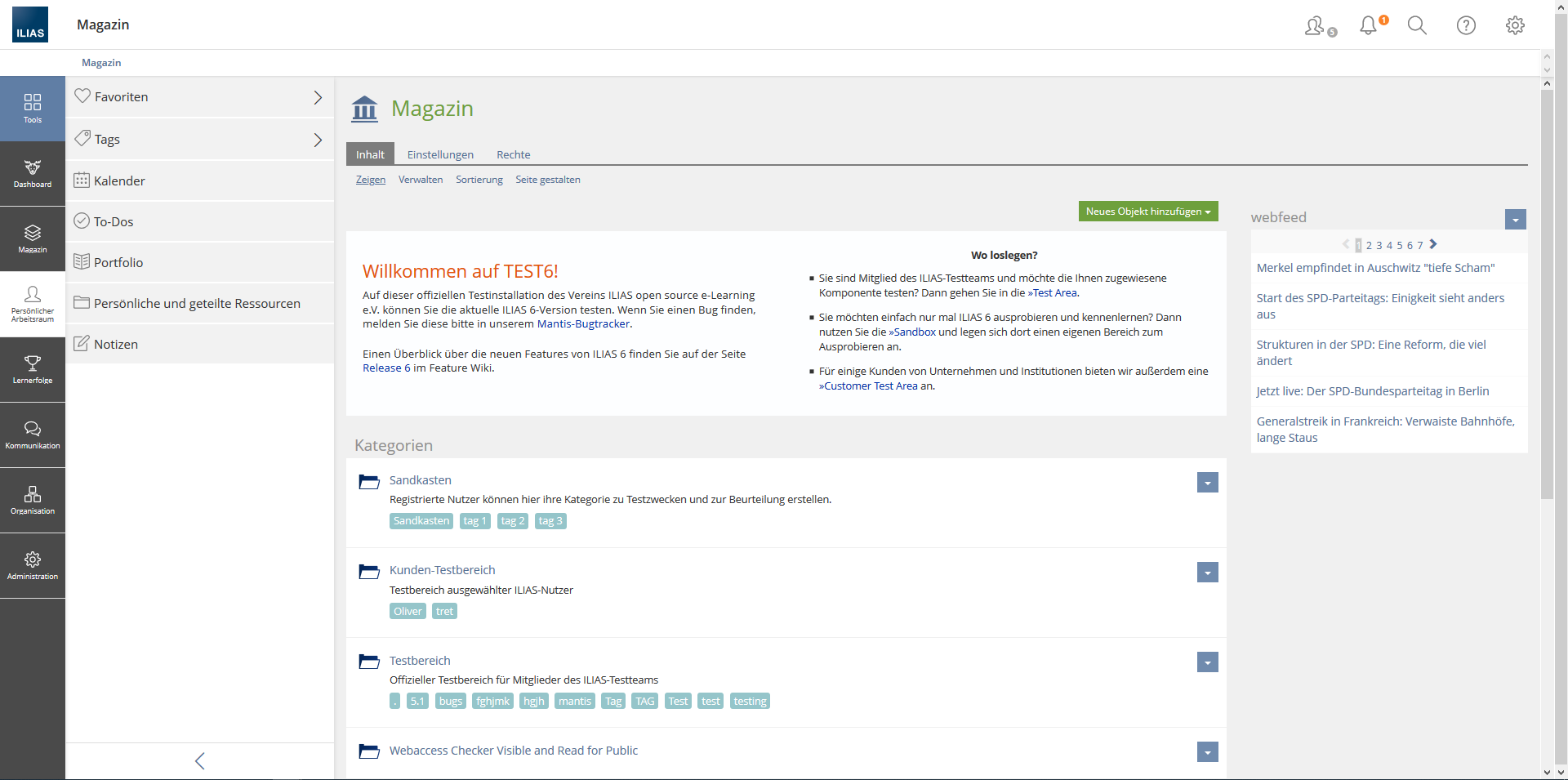The image size is (1568, 780).
Task: Open Administration gear in sidebar
Action: click(33, 565)
